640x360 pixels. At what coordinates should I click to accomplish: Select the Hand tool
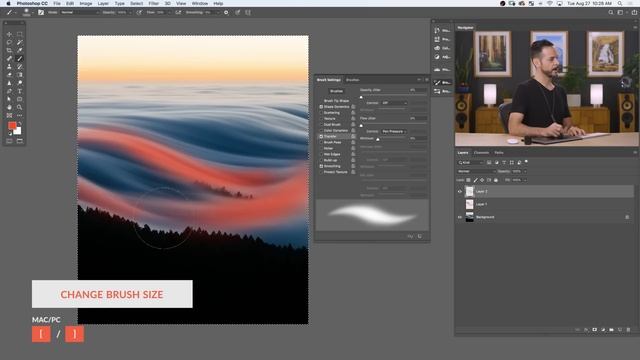[x=9, y=107]
